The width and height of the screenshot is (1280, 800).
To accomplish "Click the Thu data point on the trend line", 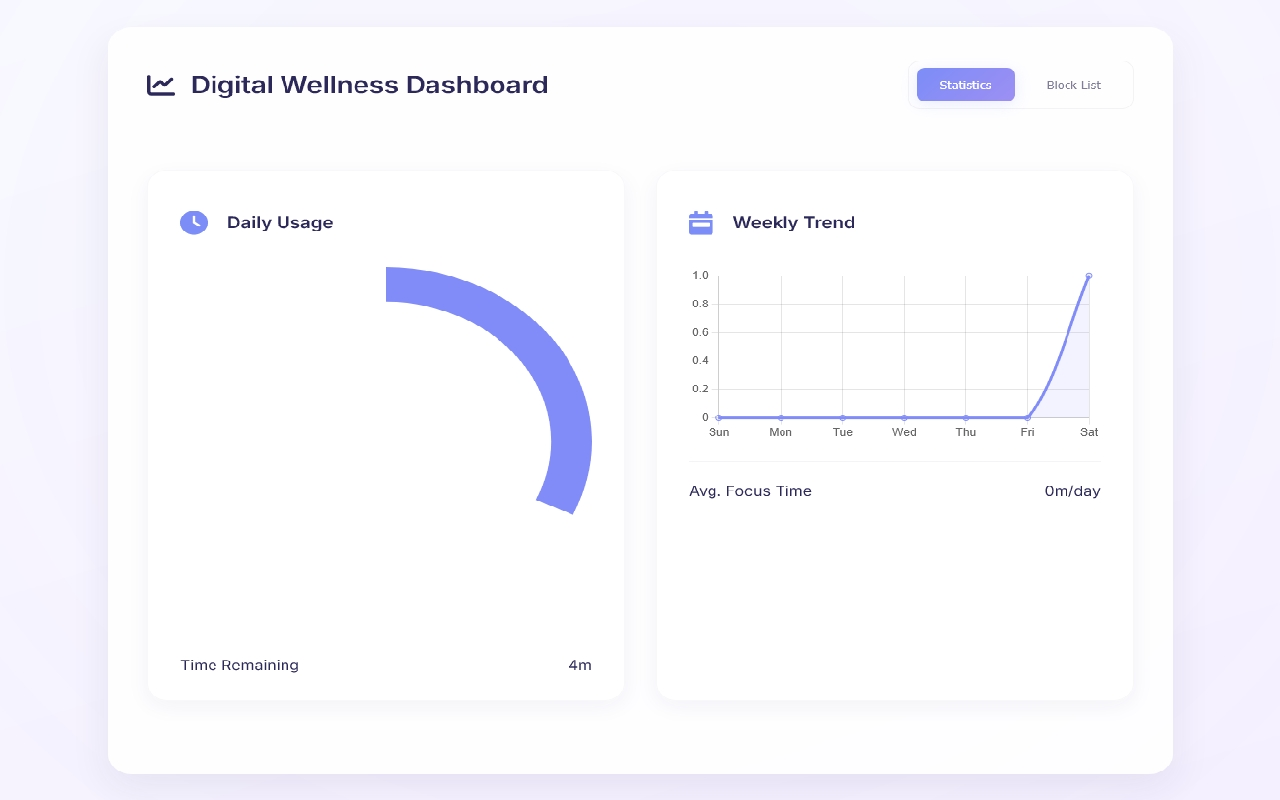I will pyautogui.click(x=966, y=417).
